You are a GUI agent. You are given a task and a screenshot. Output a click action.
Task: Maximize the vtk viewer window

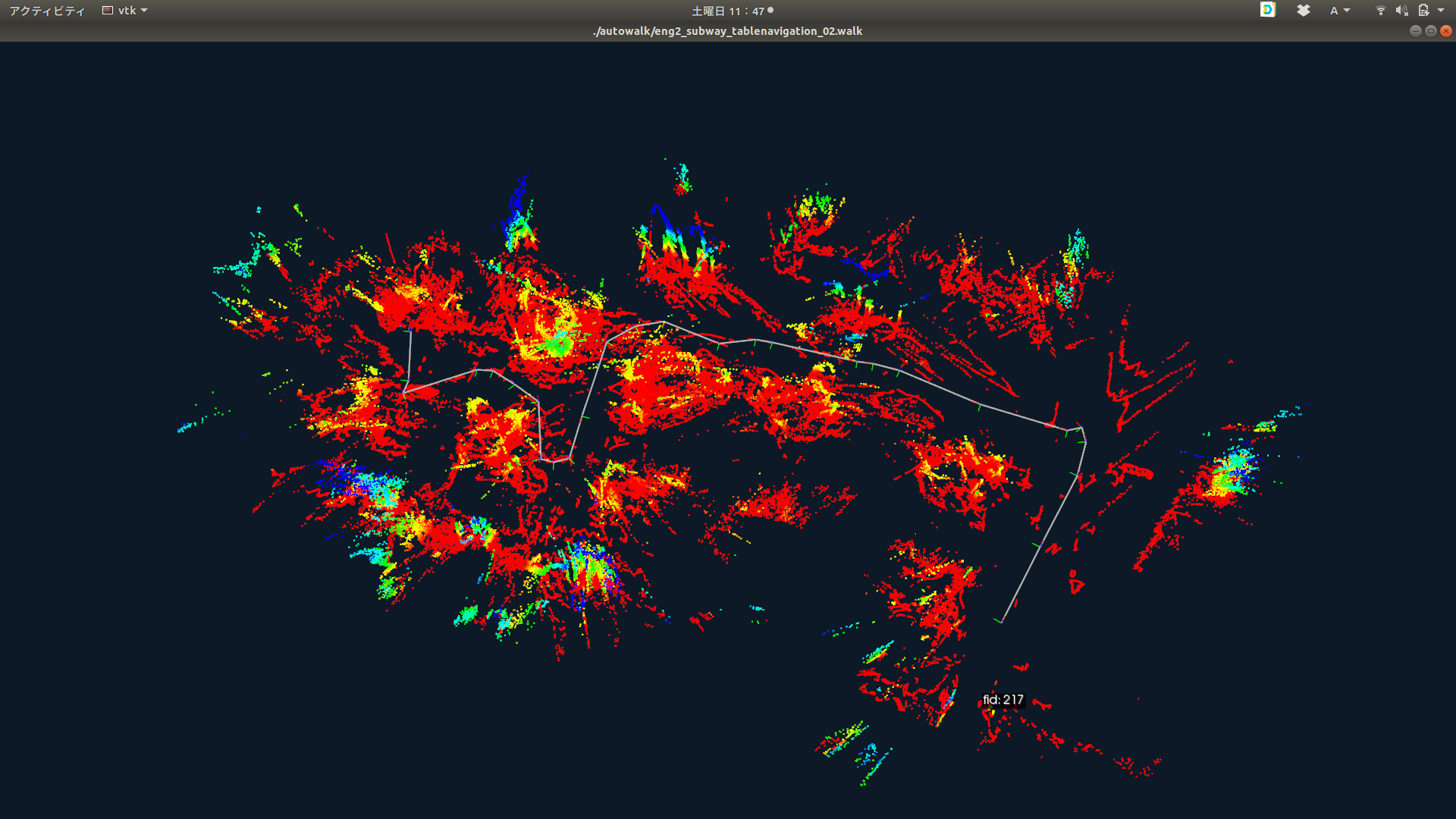tap(1430, 31)
